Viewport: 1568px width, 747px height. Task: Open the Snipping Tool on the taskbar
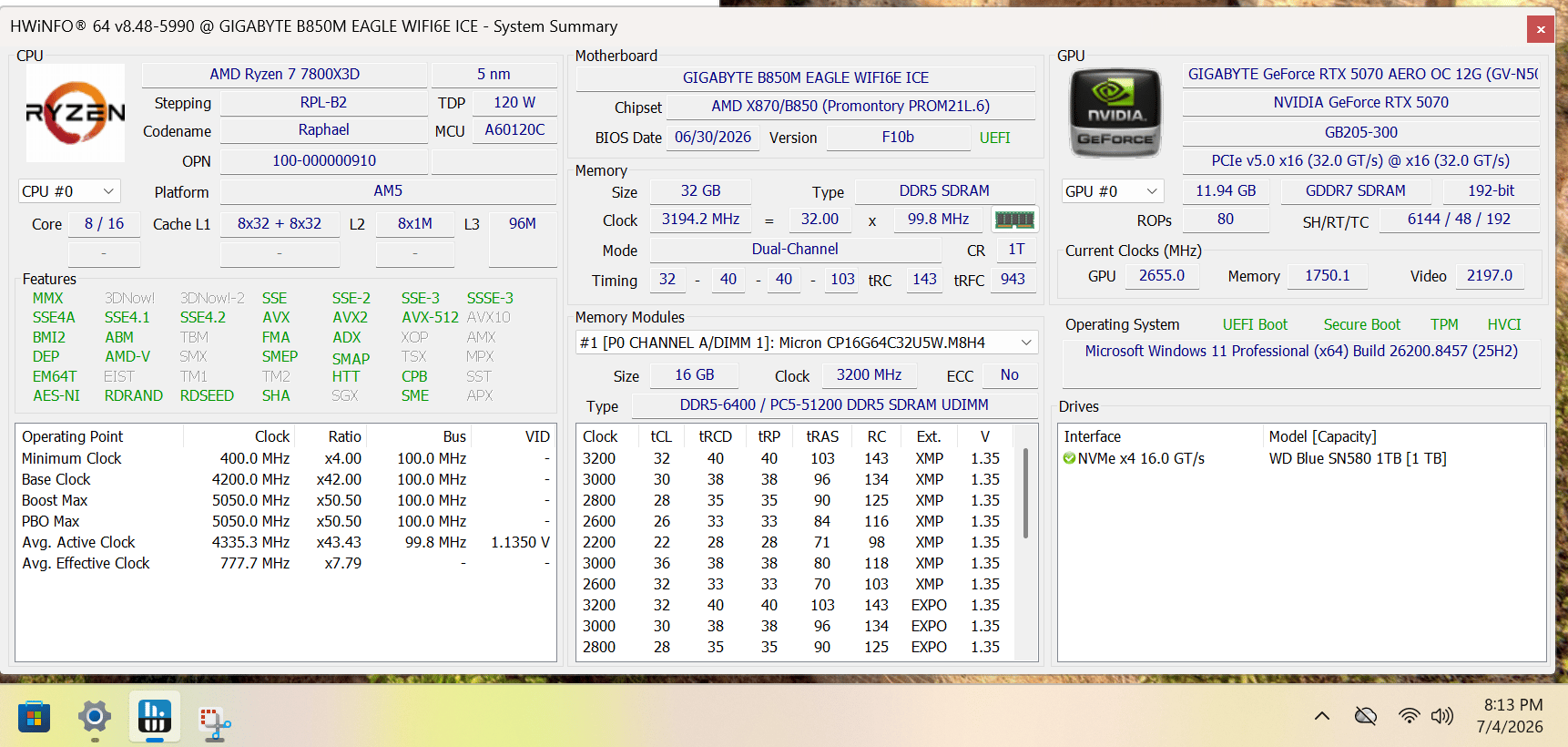215,722
